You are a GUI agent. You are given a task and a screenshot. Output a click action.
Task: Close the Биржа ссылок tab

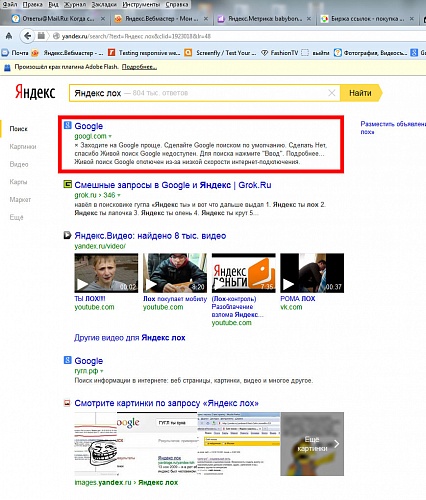tap(412, 19)
